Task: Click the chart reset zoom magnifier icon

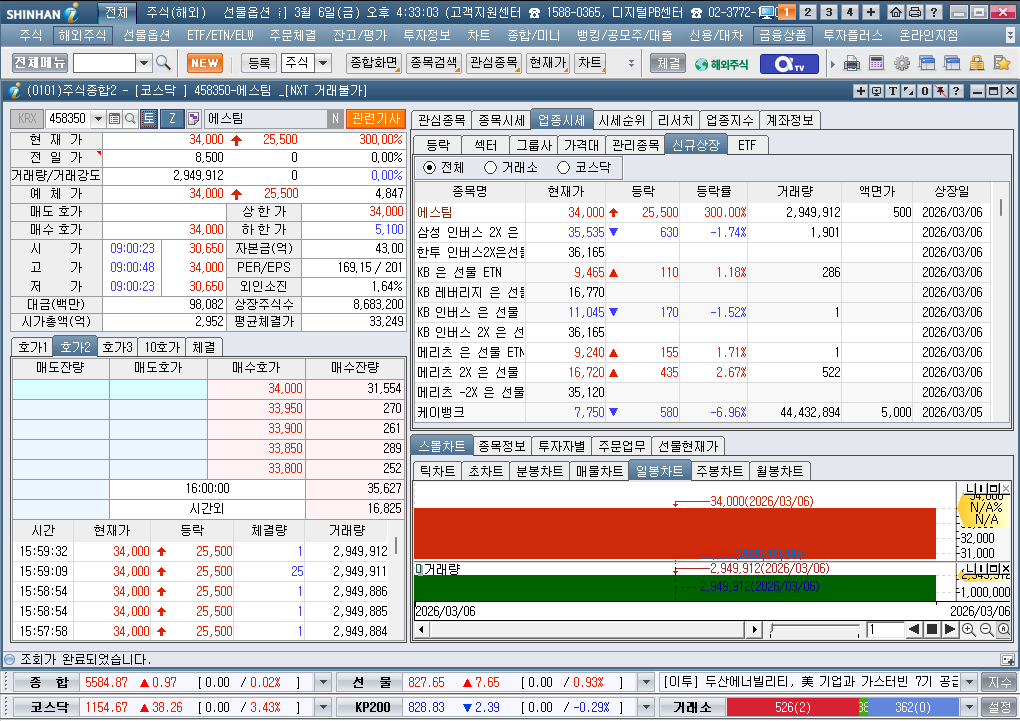Action: [x=1004, y=629]
